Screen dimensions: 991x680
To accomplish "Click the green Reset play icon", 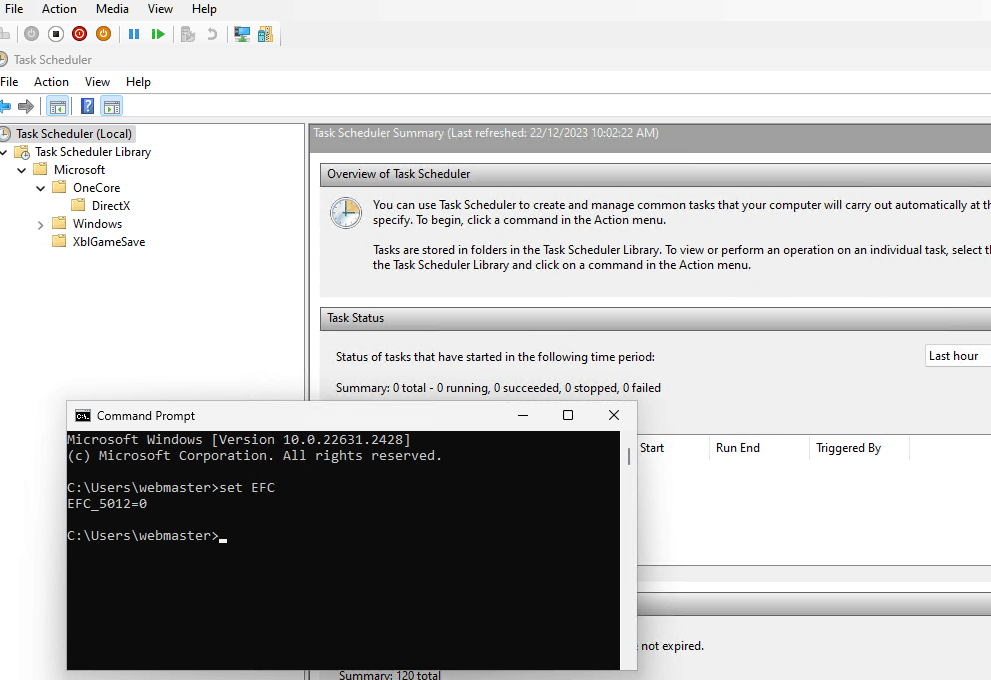I will (158, 34).
